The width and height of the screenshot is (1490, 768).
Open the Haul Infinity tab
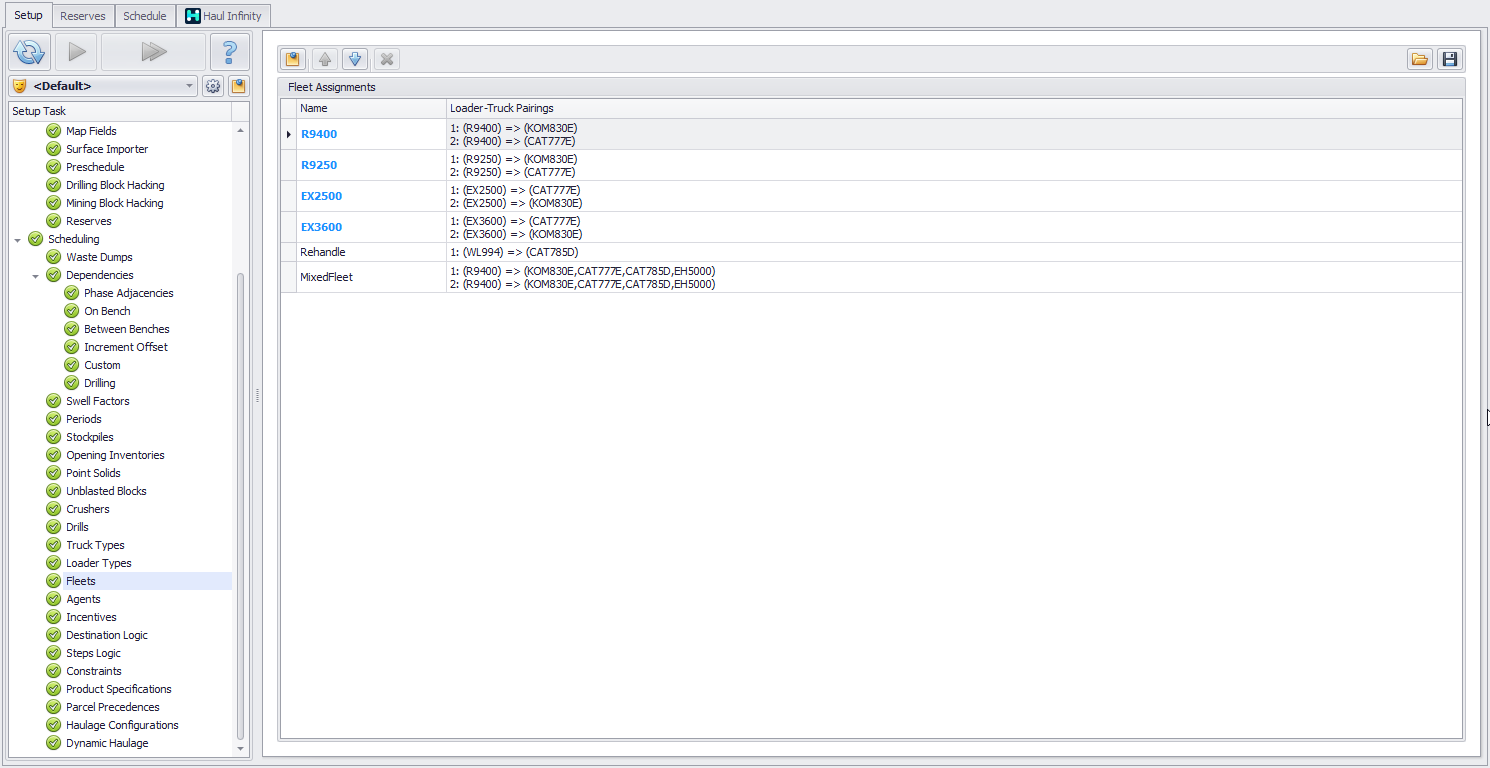pyautogui.click(x=224, y=16)
